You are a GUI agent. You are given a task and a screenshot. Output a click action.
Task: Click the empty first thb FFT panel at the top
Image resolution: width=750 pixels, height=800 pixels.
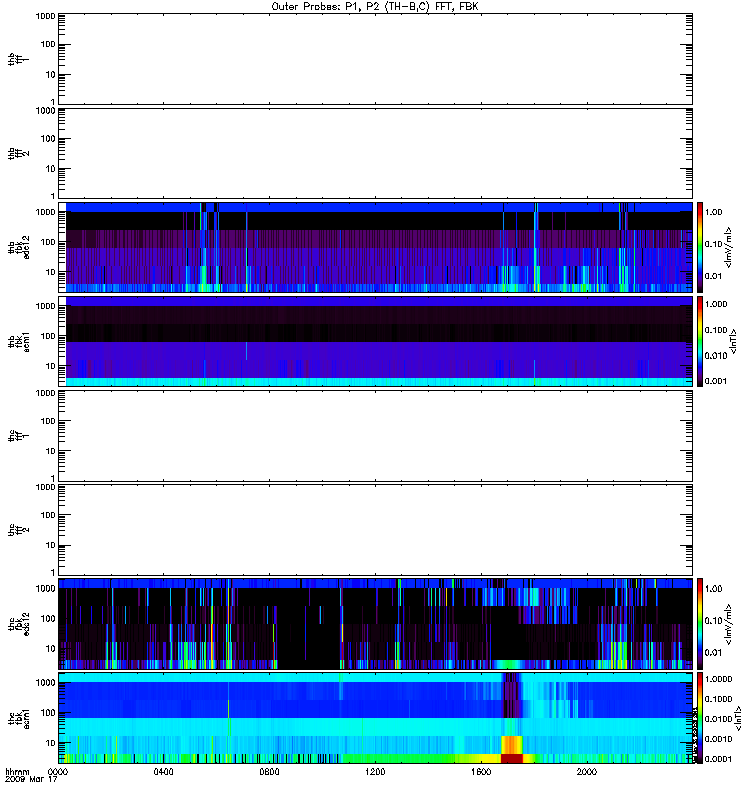pyautogui.click(x=376, y=59)
